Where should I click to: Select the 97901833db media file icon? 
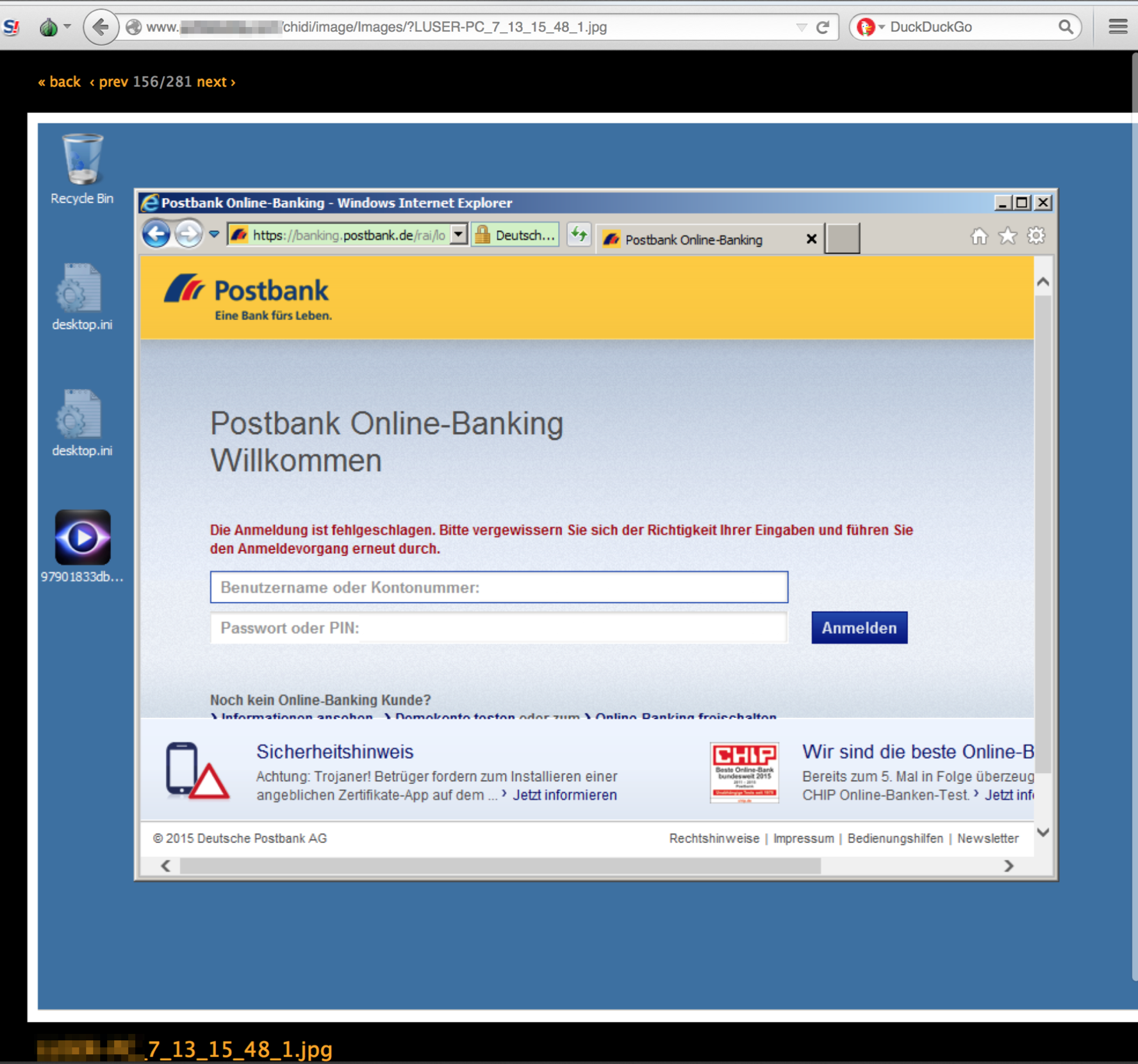click(x=82, y=547)
